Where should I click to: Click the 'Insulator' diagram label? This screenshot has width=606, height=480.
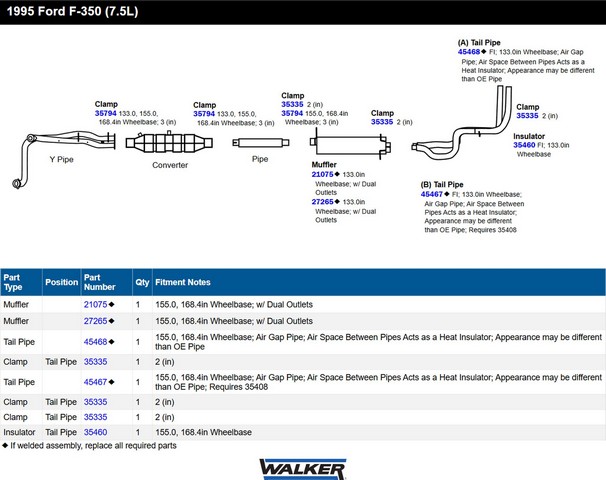point(529,136)
